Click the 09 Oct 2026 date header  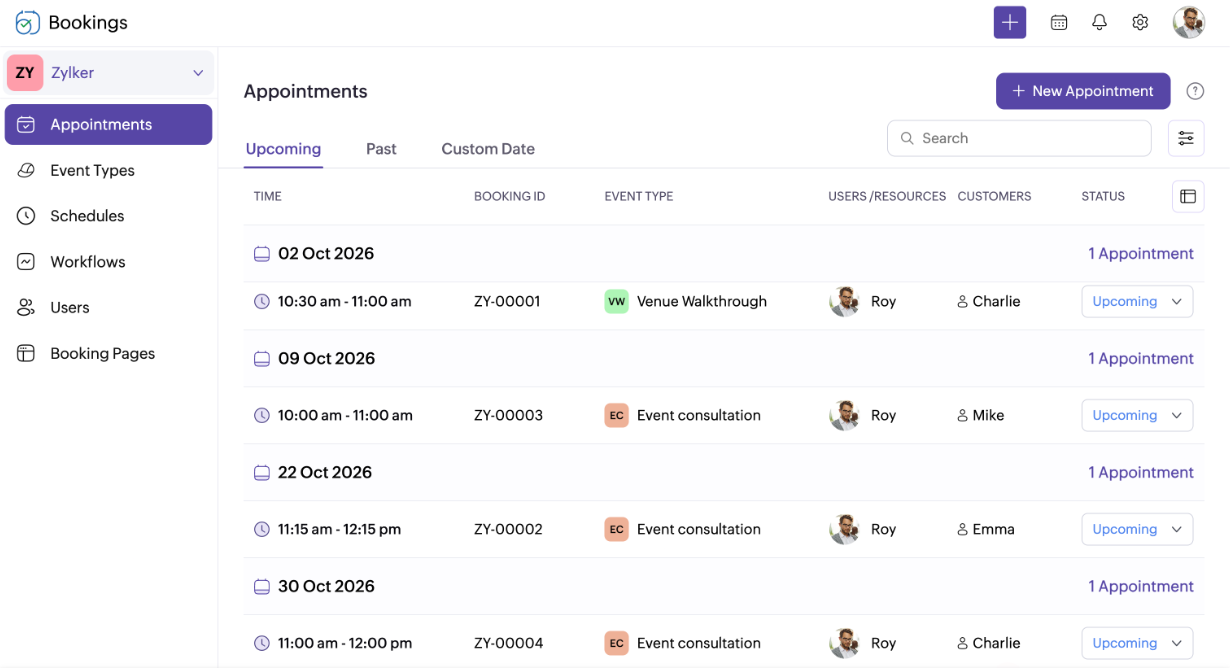click(x=326, y=359)
